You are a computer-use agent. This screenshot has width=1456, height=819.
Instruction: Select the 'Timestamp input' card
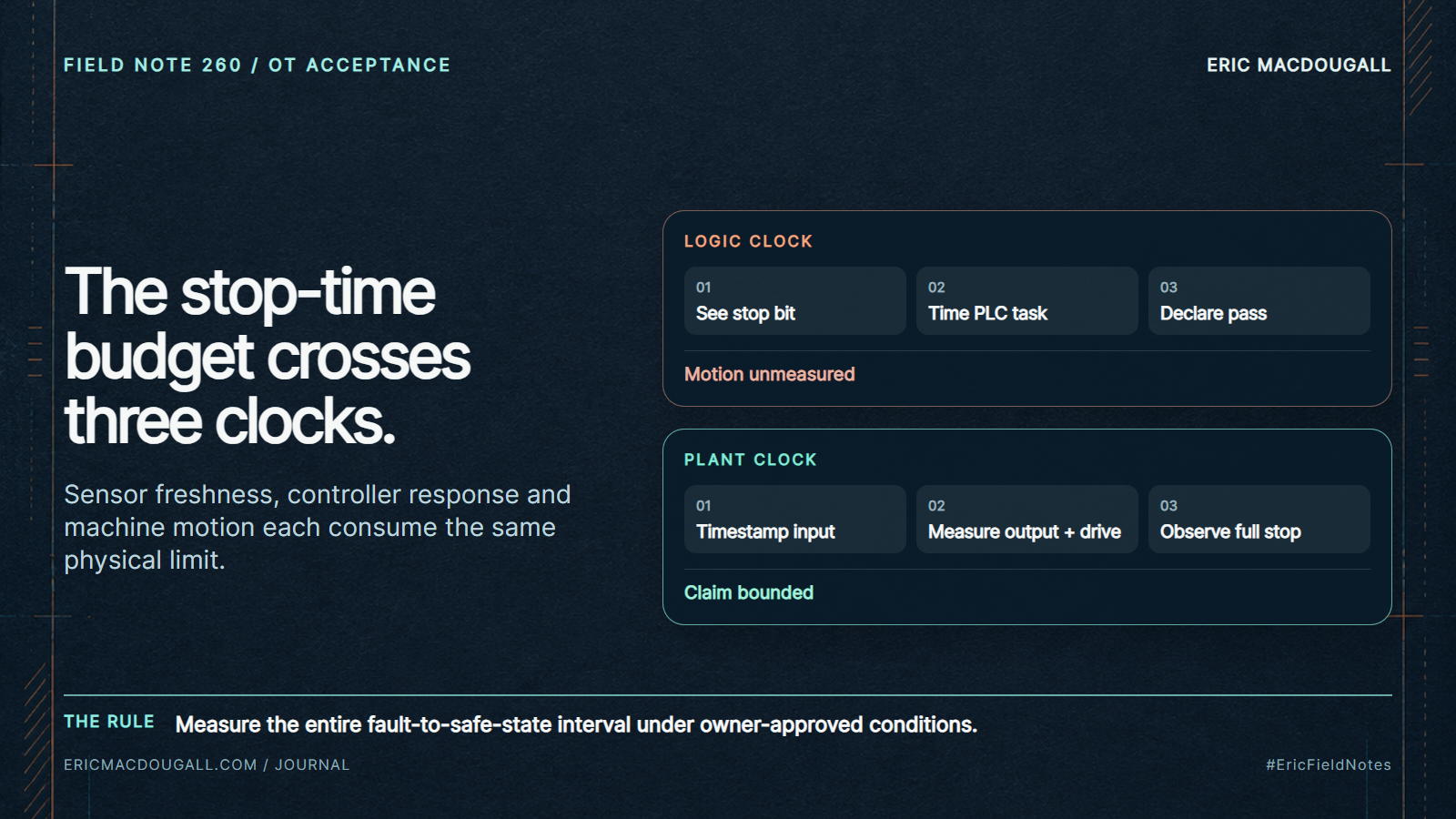point(794,519)
